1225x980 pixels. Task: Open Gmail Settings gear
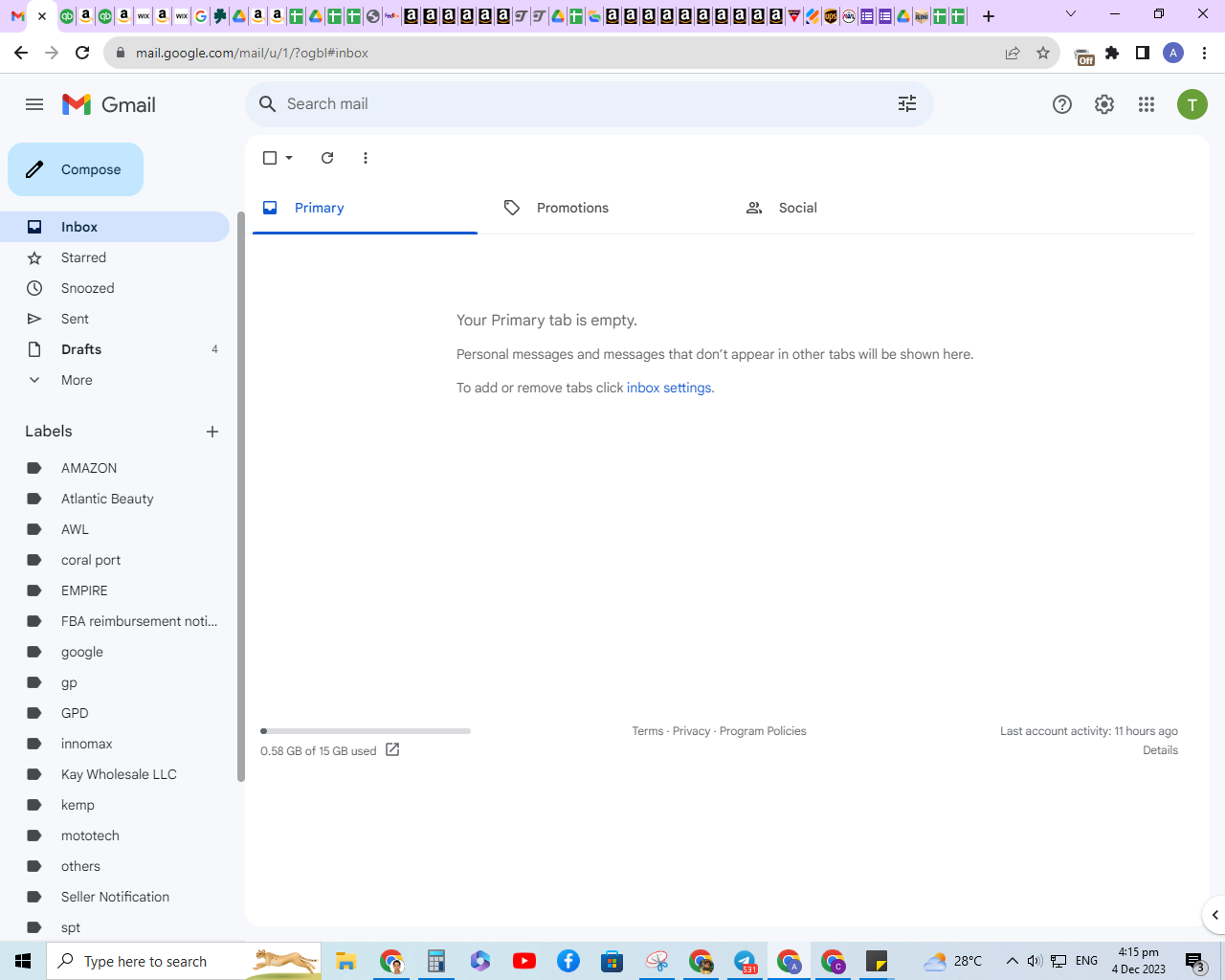tap(1104, 104)
